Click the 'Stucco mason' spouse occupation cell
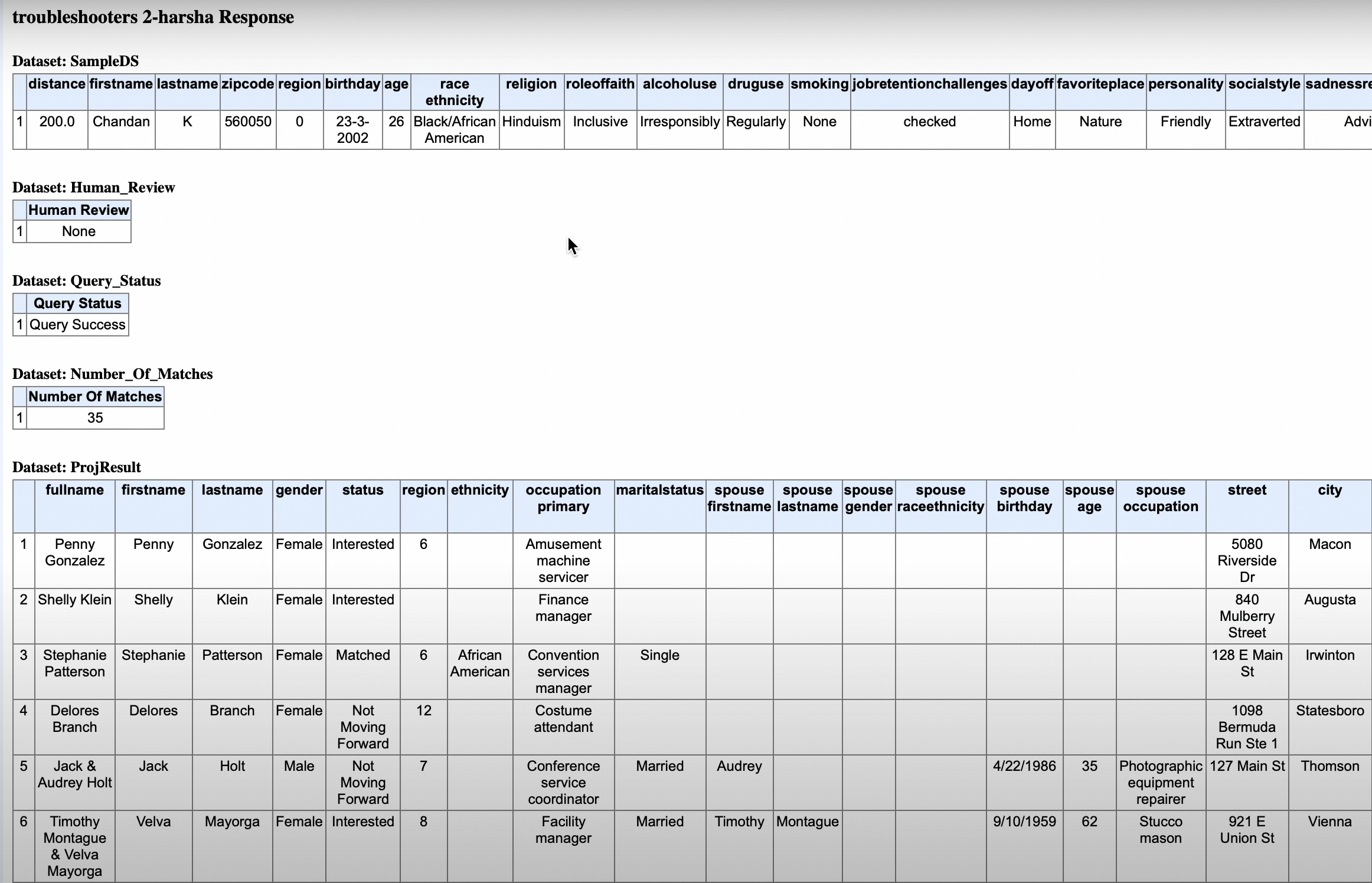The height and width of the screenshot is (883, 1372). 1160,830
